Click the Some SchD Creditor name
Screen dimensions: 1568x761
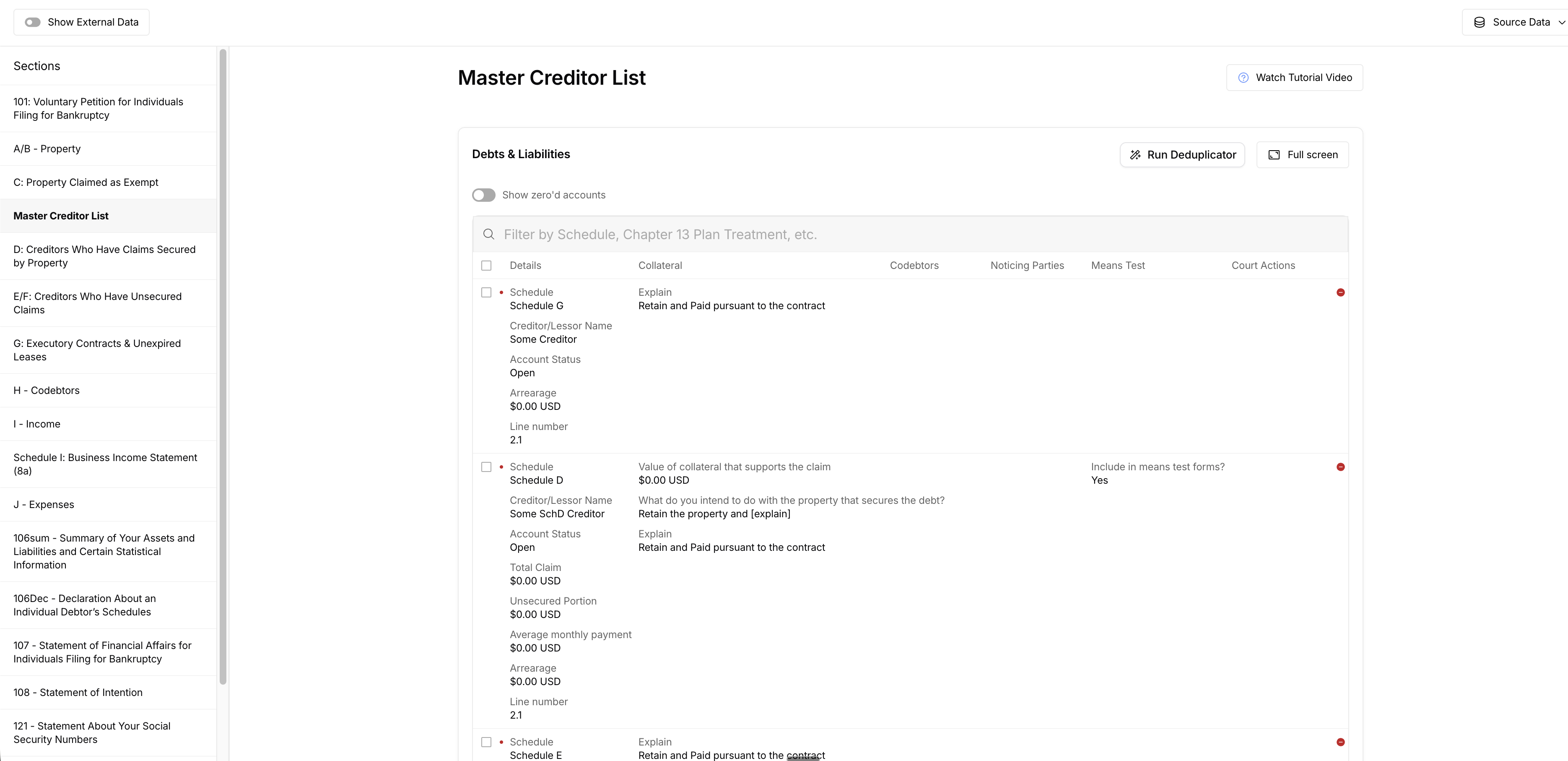(x=557, y=513)
